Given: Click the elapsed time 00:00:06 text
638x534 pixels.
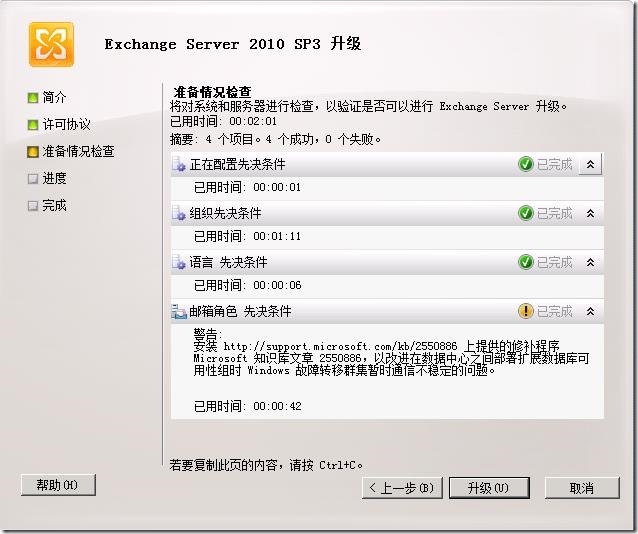Looking at the screenshot, I should click(x=277, y=285).
